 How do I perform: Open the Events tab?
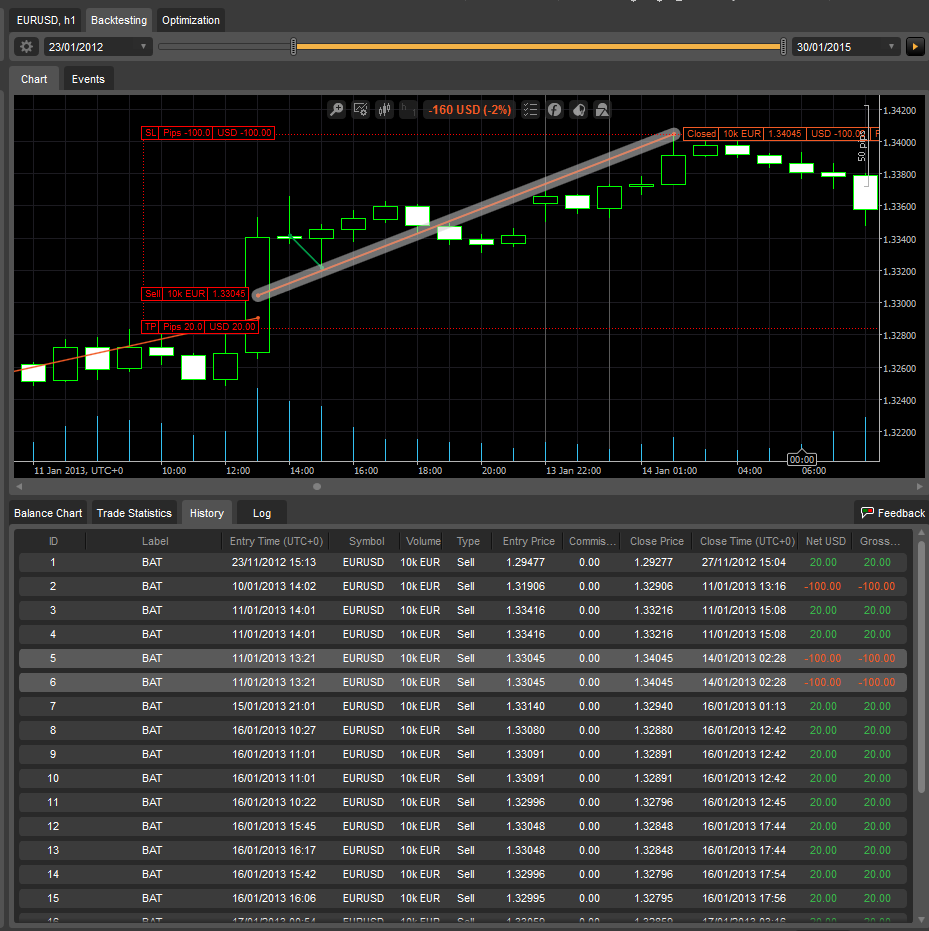point(88,79)
